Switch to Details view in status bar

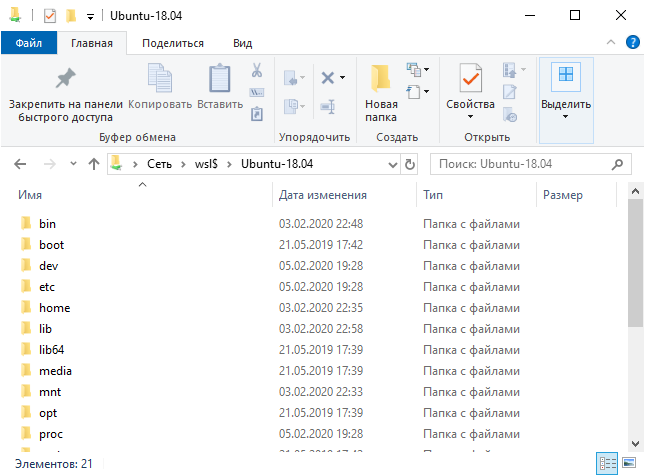pos(607,464)
